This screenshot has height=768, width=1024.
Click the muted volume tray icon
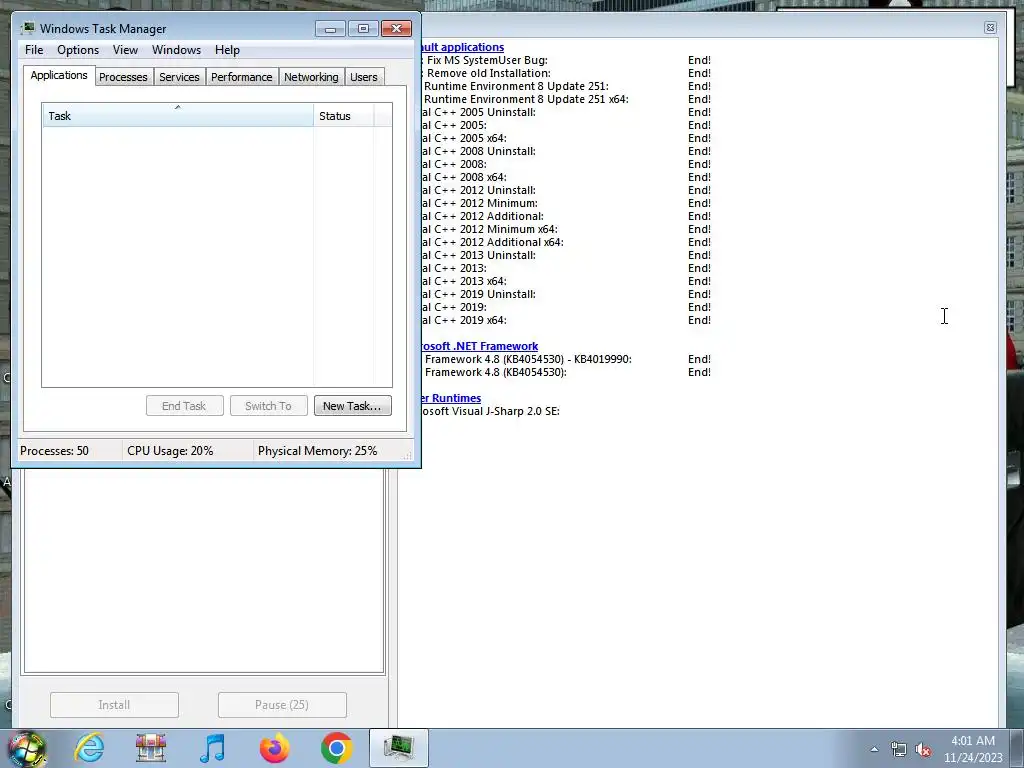click(923, 749)
